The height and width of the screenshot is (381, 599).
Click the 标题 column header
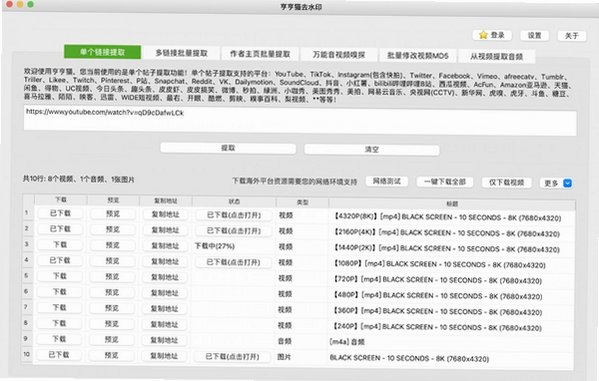click(x=452, y=204)
